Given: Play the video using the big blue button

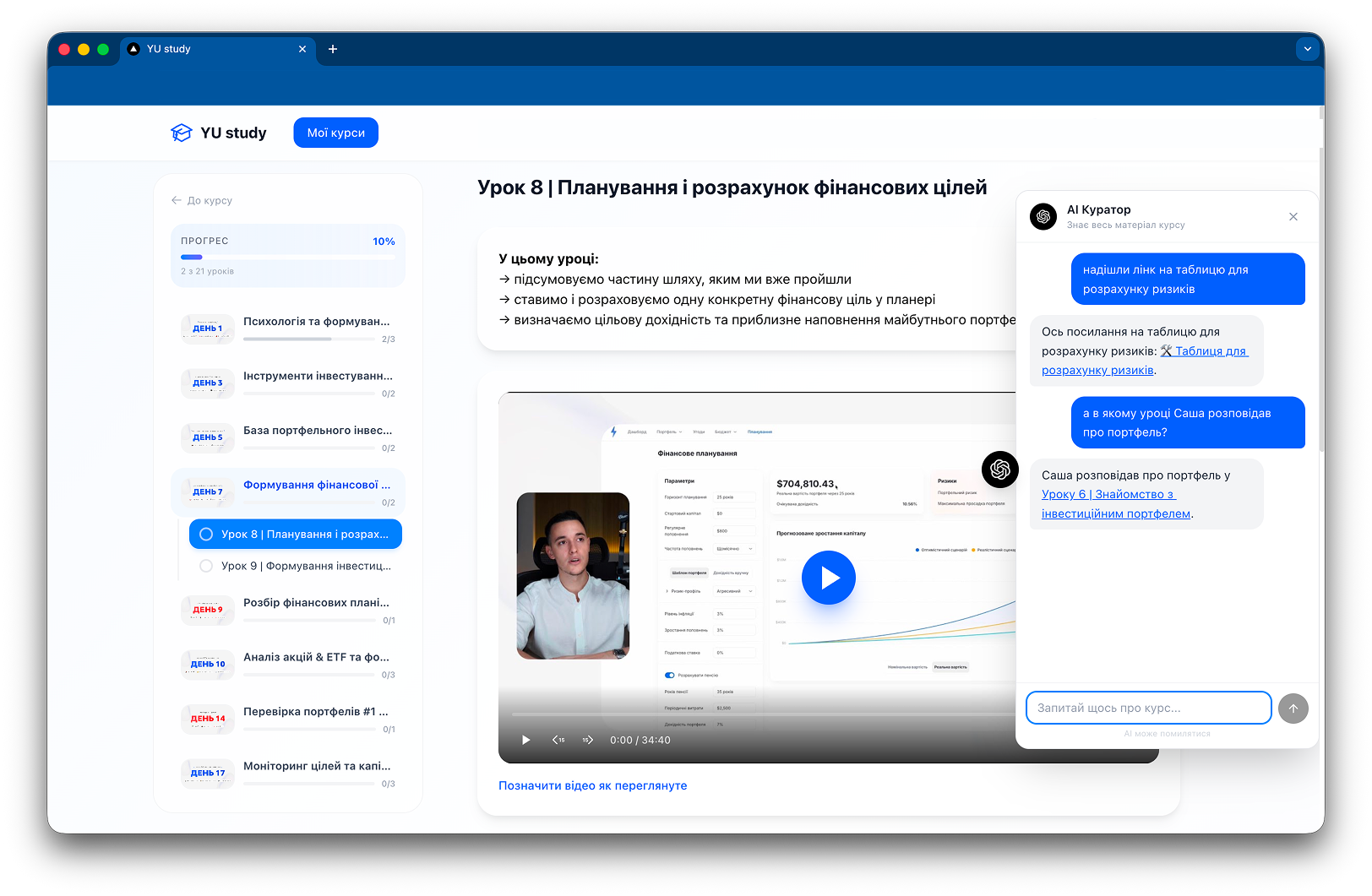Looking at the screenshot, I should click(828, 577).
